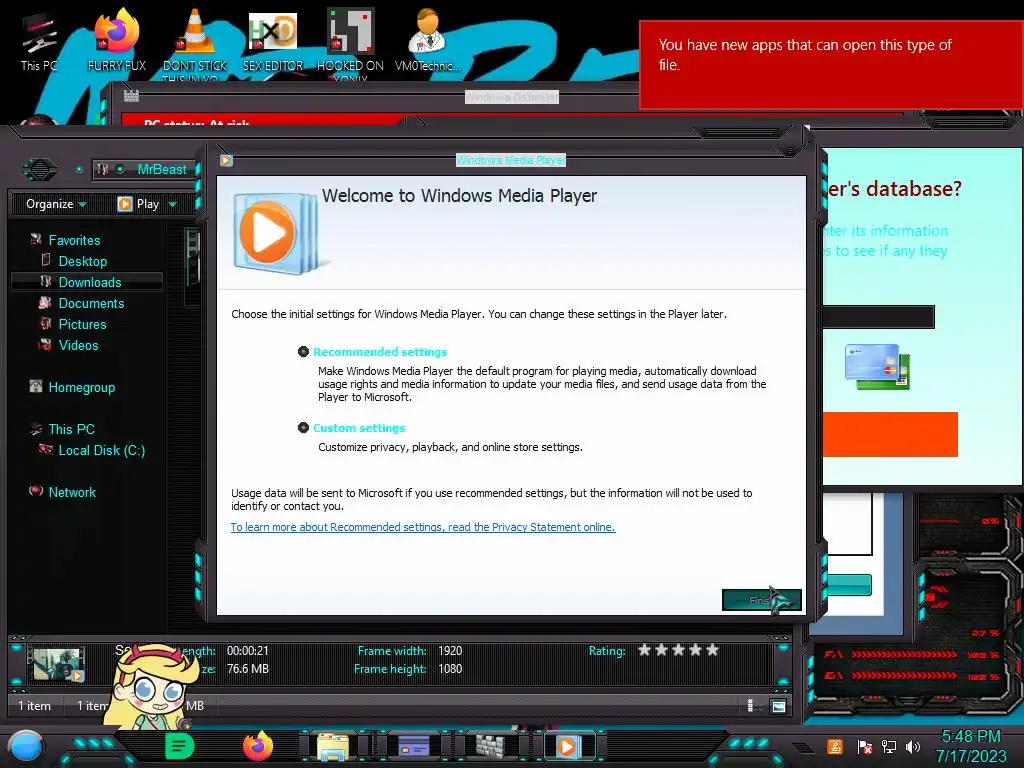The image size is (1024, 768).
Task: Click the new apps notification banner
Action: pos(830,65)
